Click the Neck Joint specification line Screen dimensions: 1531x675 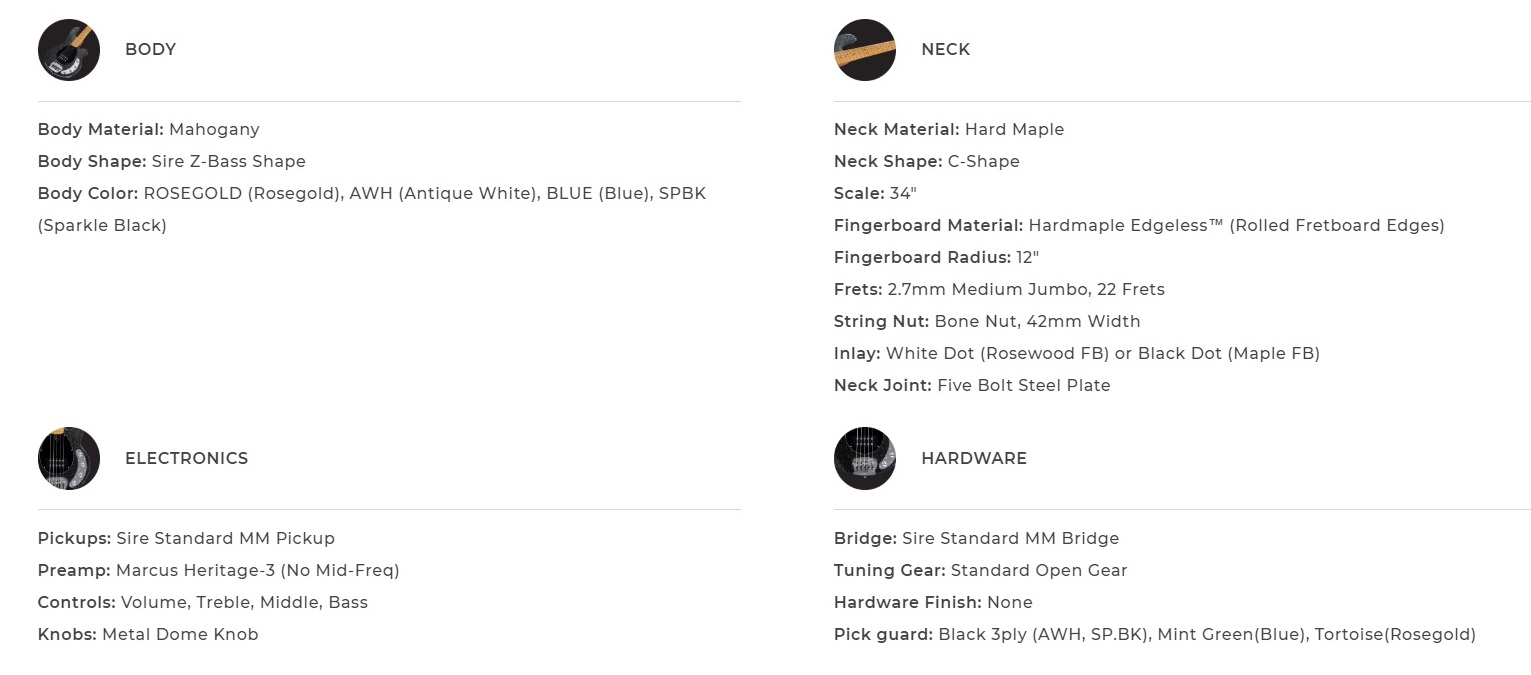[x=972, y=386]
